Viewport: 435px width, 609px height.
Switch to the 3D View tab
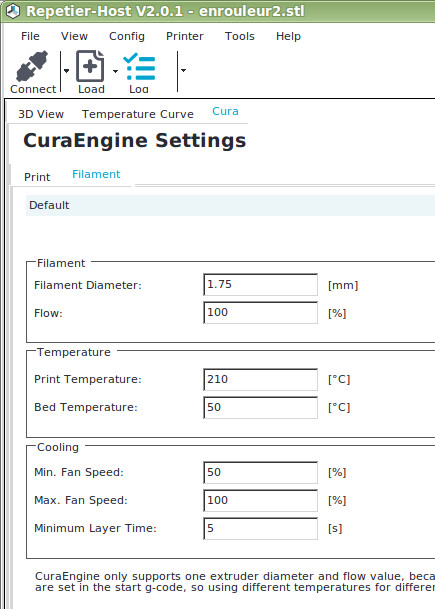41,114
